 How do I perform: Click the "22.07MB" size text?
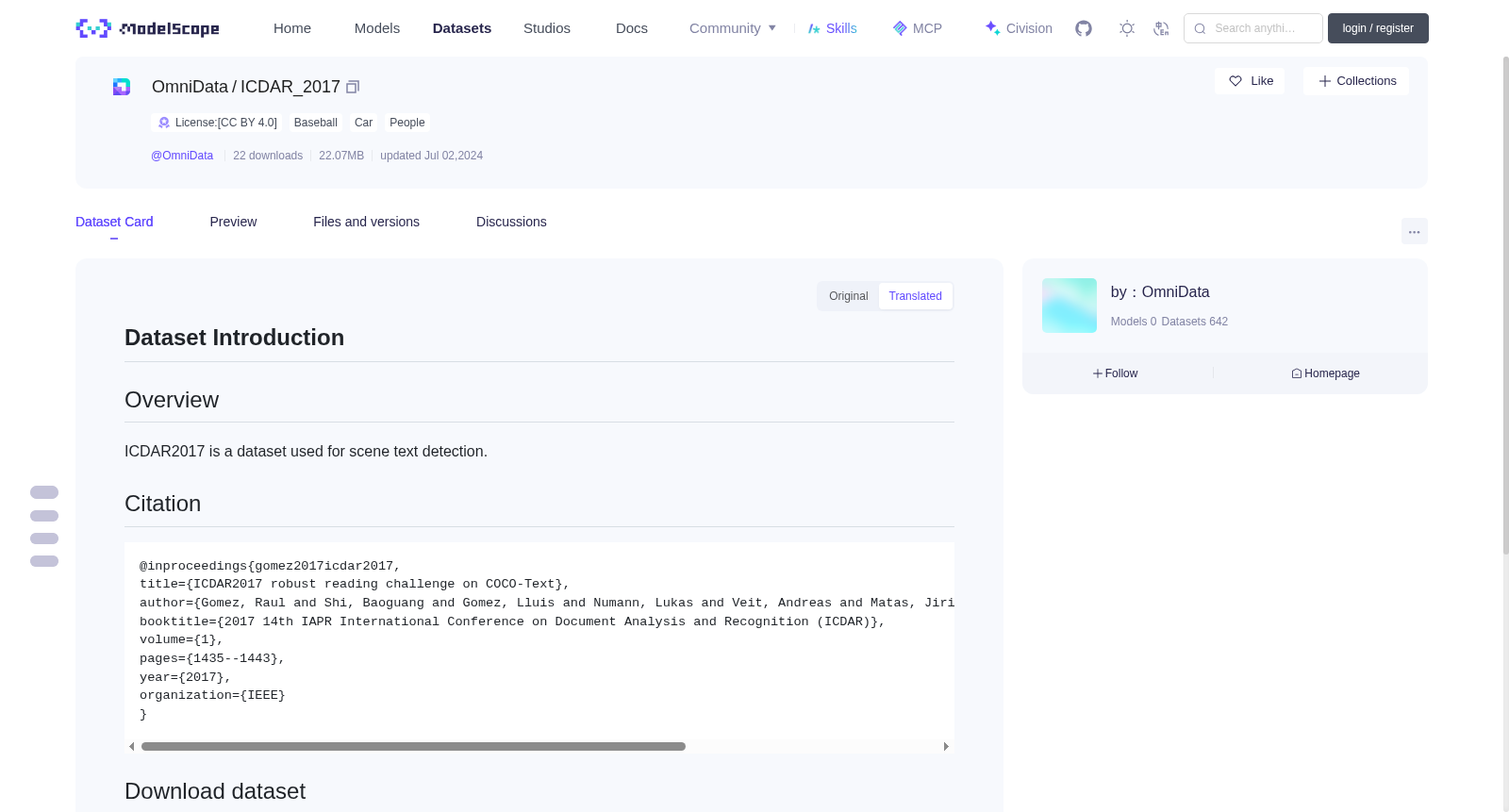pyautogui.click(x=341, y=156)
